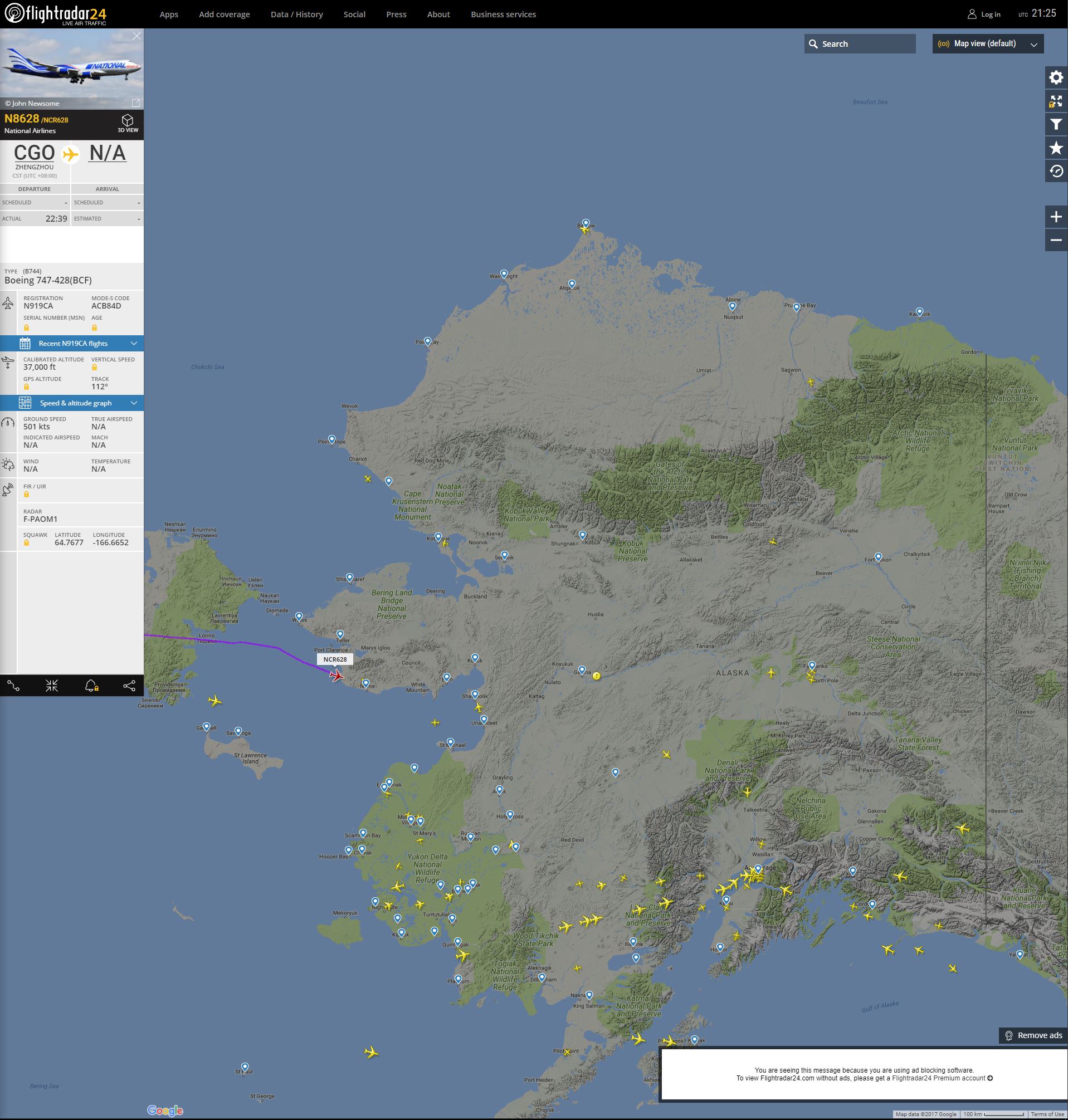The width and height of the screenshot is (1068, 1120).
Task: Click the NCR628 flight label on map
Action: tap(335, 659)
